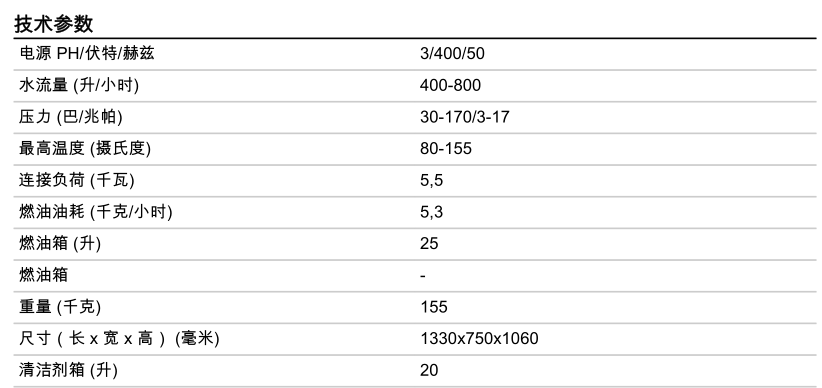This screenshot has width=822, height=388.
Task: Select the 清洁剂箱 (升) label
Action: tap(69, 370)
